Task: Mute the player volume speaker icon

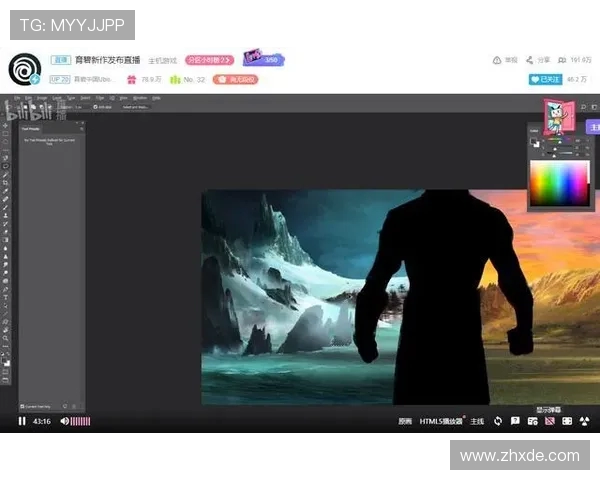Action: tap(63, 421)
